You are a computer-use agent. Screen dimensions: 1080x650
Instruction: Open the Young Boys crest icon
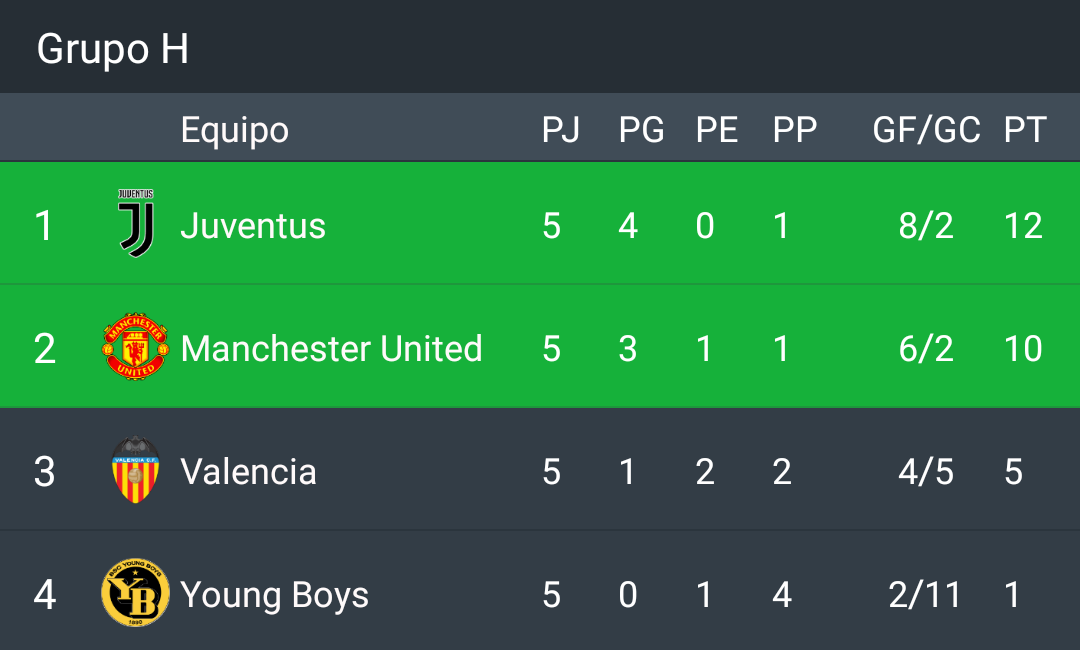tap(135, 593)
